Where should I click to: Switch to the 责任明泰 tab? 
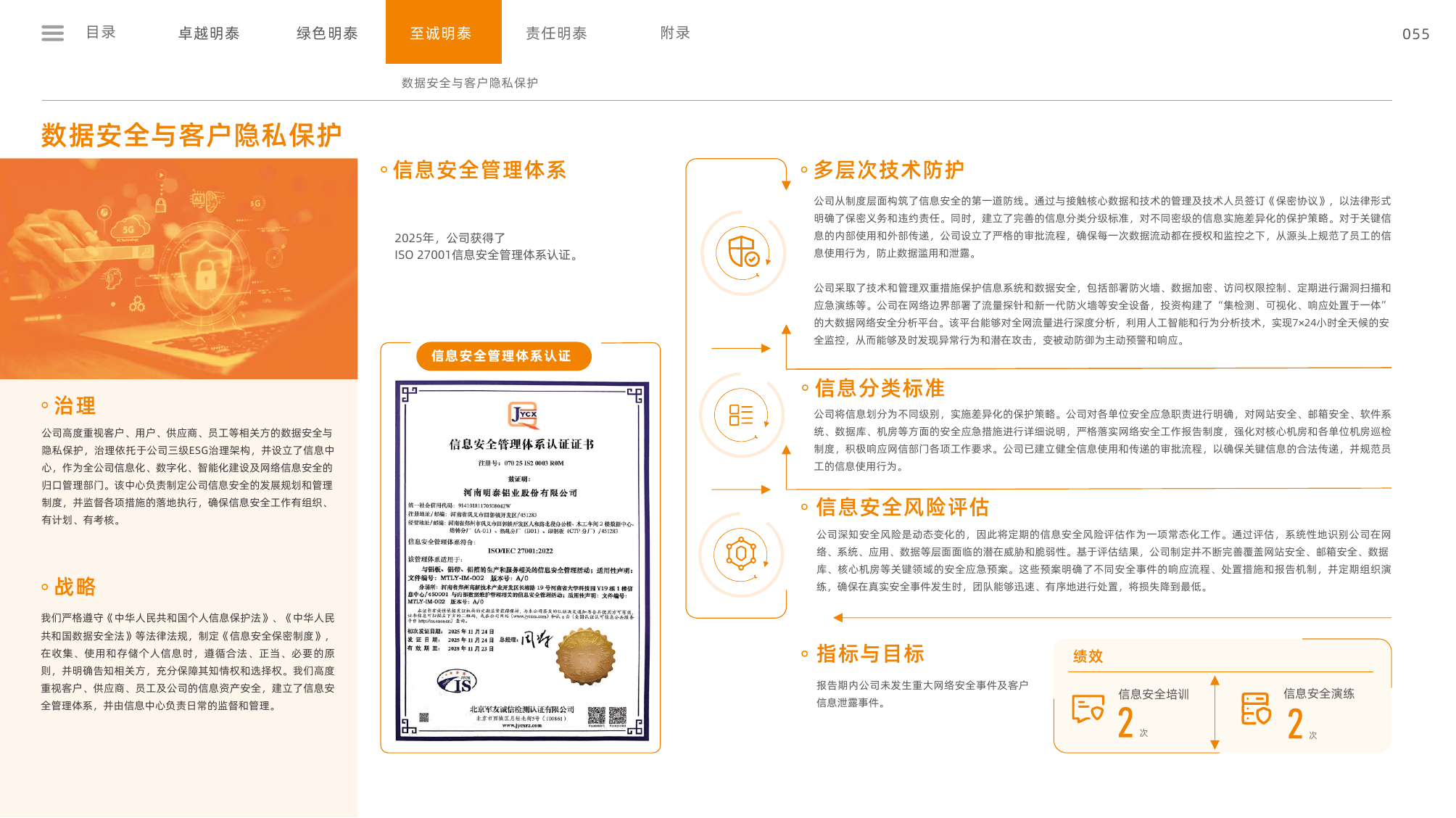coord(556,33)
